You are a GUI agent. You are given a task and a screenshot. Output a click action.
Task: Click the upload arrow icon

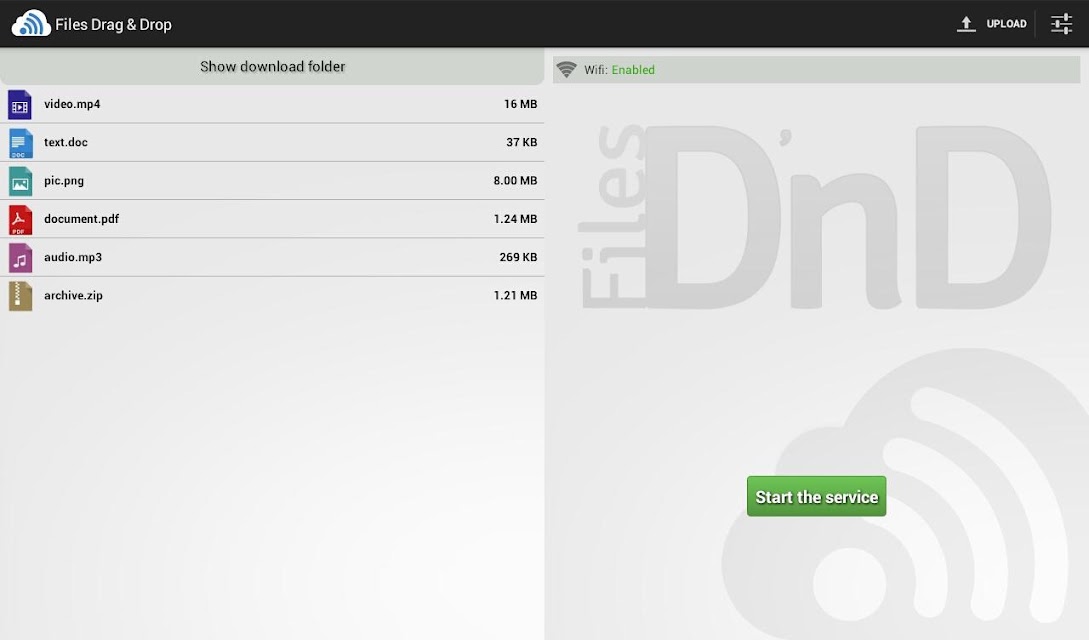click(965, 24)
